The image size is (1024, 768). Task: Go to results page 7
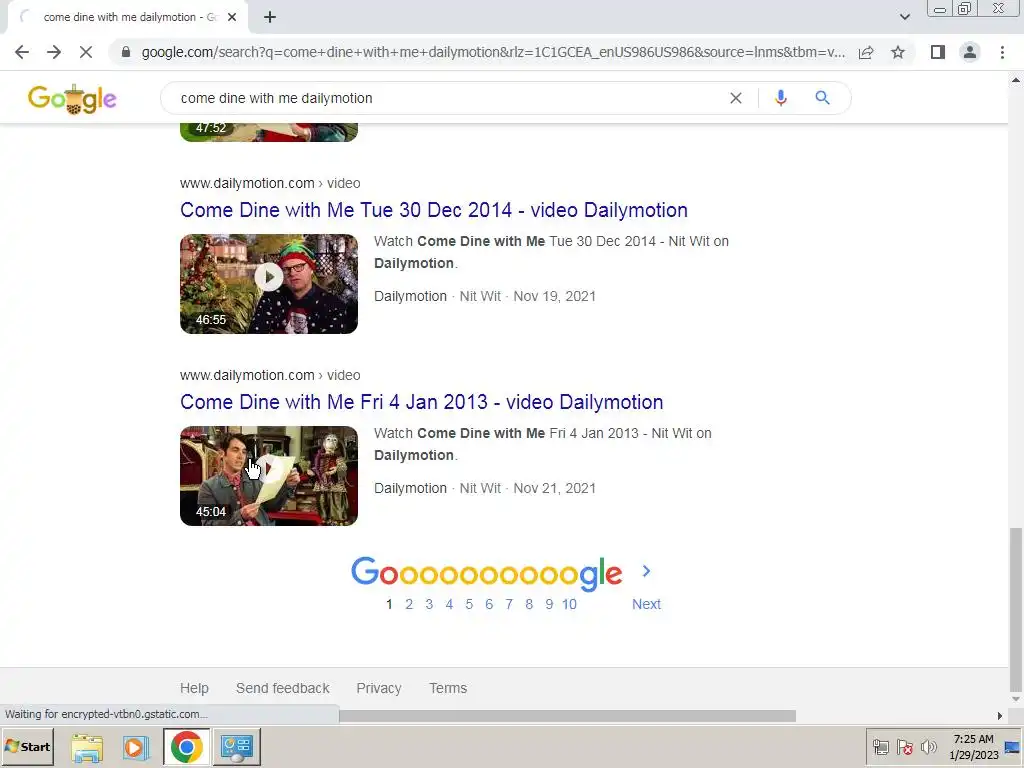509,605
